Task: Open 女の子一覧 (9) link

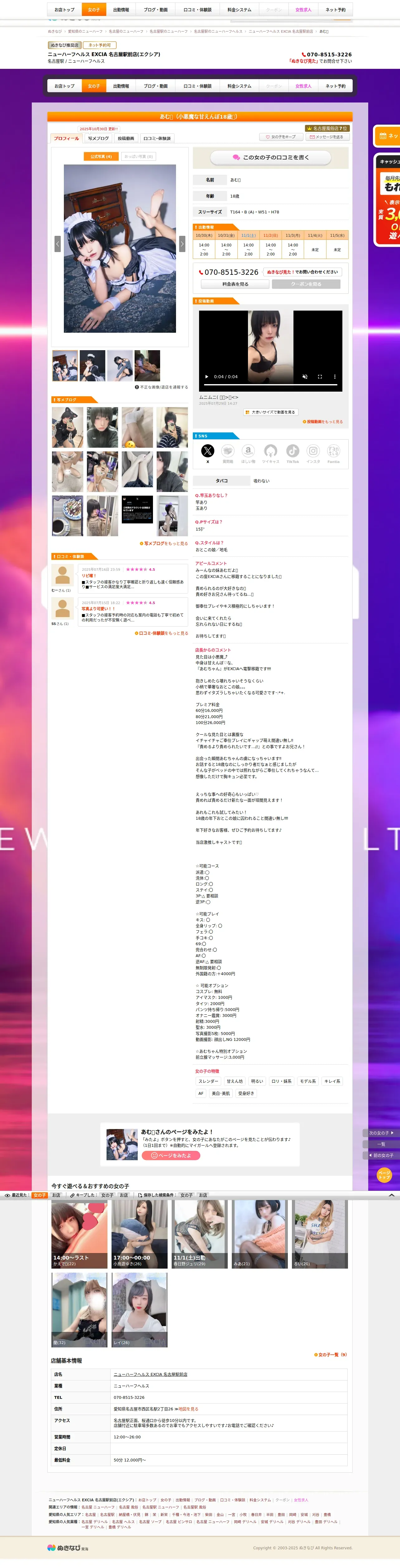Action: coord(331,1355)
